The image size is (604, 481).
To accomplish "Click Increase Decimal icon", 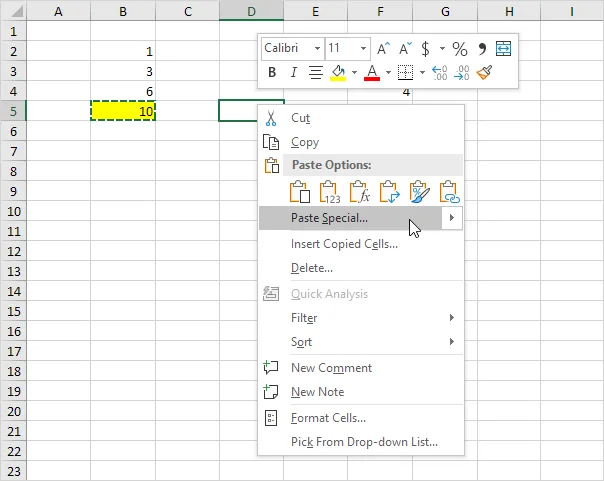I will [x=440, y=73].
